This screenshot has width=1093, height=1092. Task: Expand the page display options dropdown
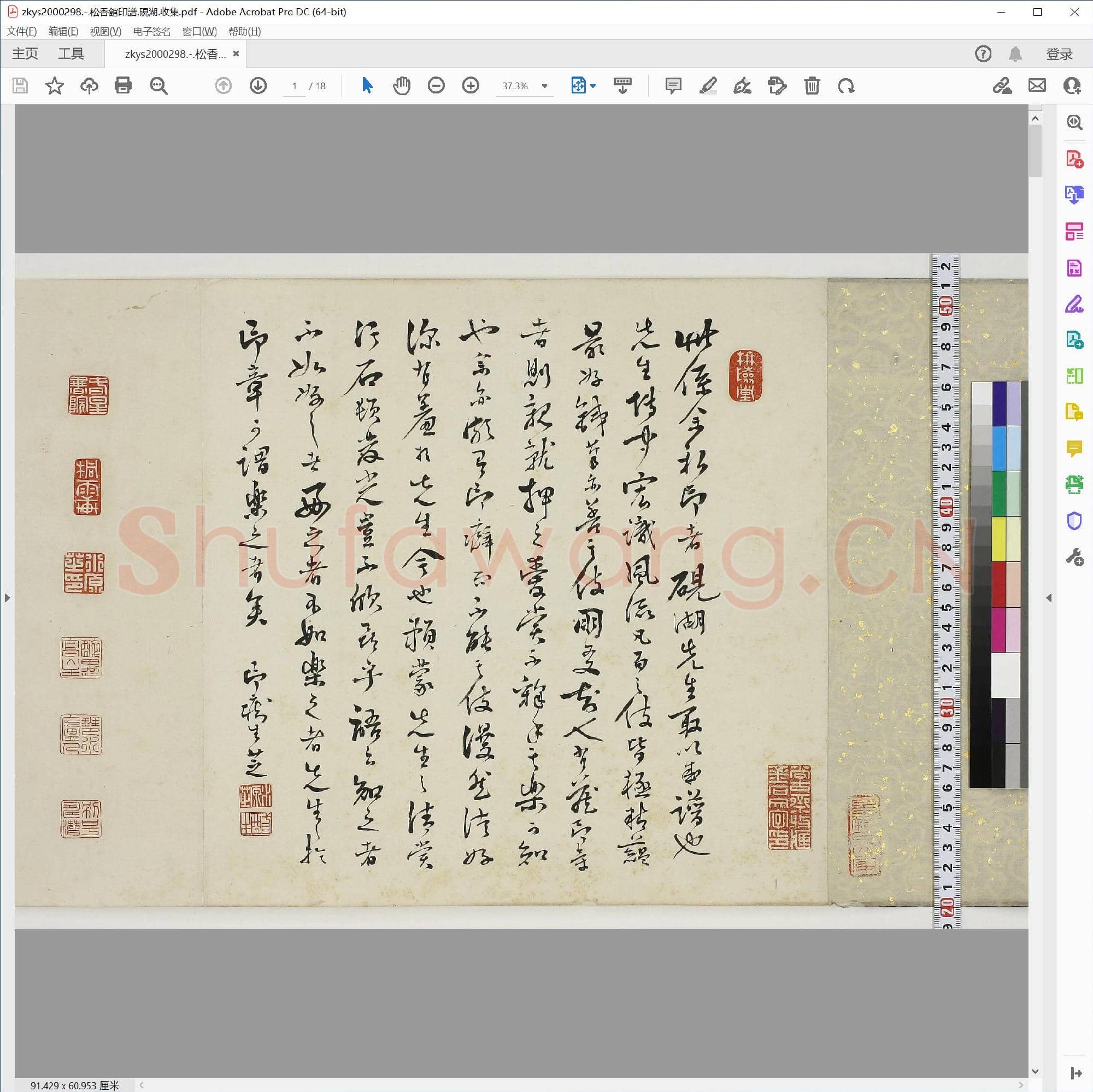pos(592,86)
